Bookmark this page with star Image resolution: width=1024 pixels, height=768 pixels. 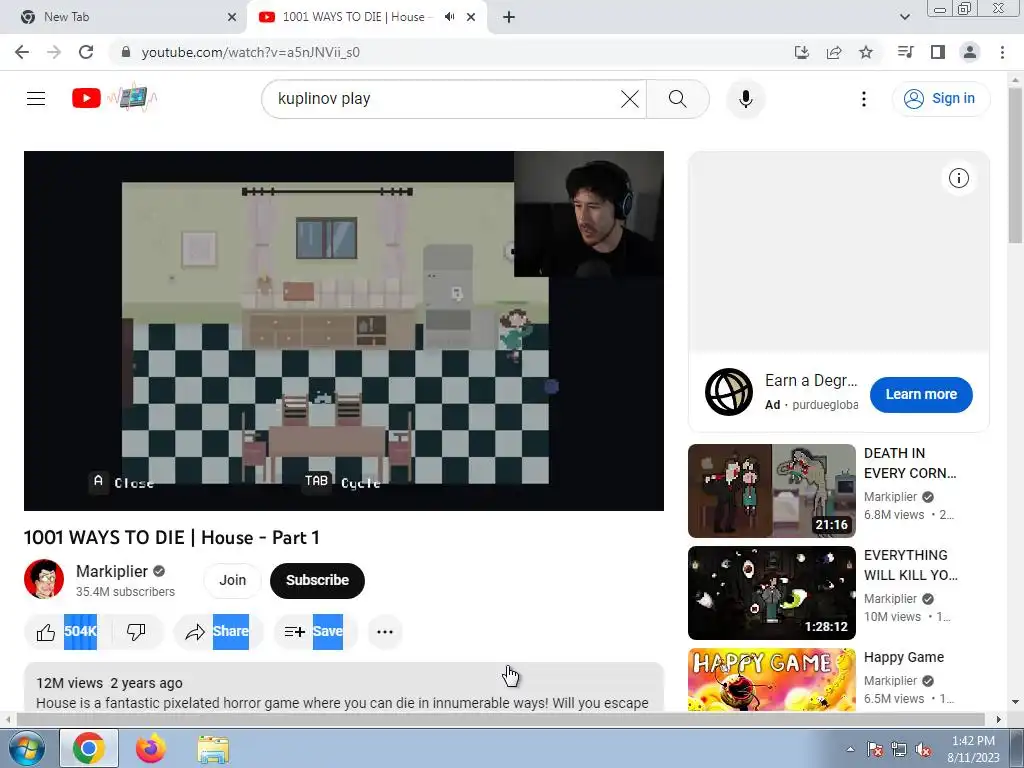click(866, 52)
